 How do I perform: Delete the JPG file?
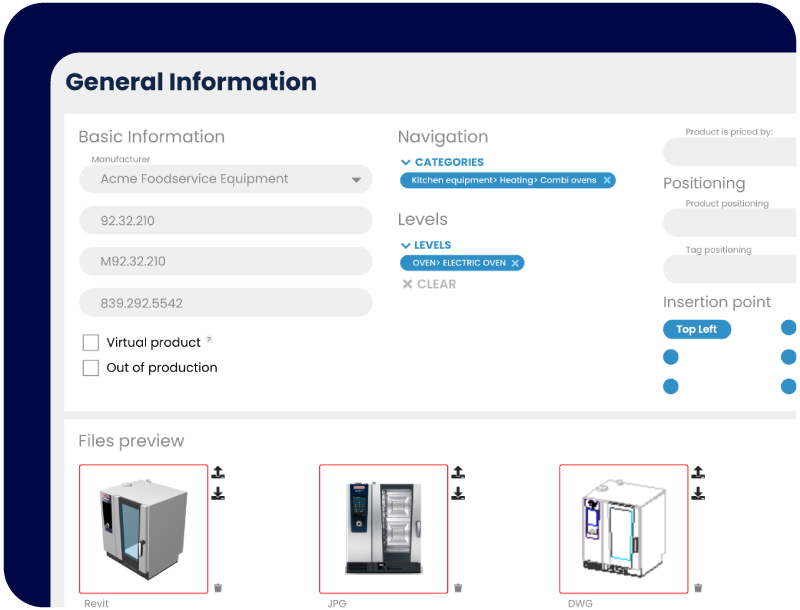click(458, 588)
